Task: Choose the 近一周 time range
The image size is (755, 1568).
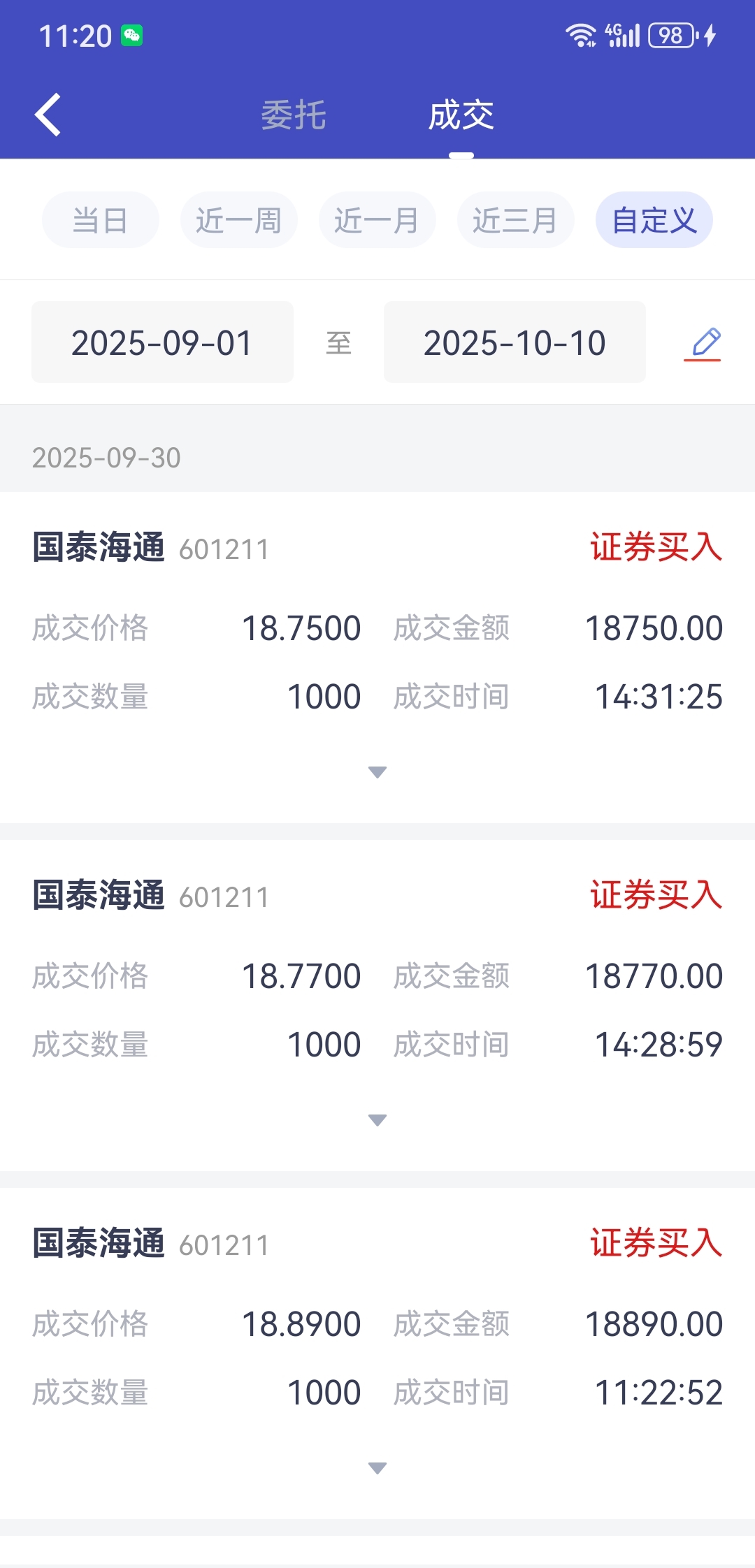Action: pos(239,220)
